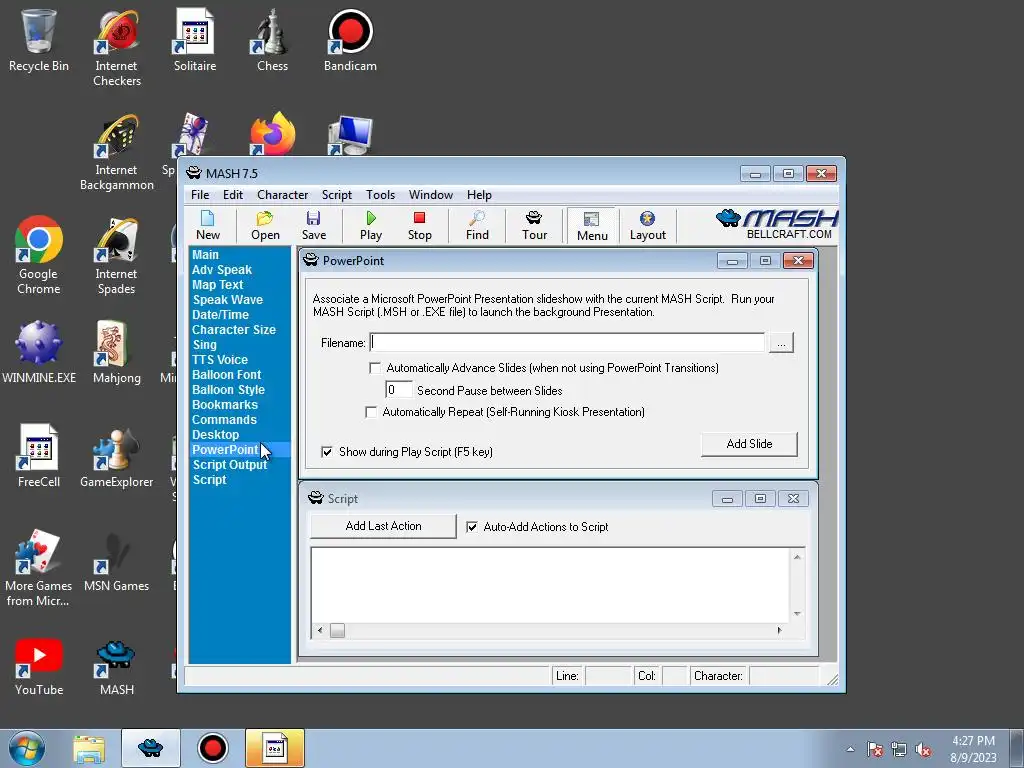Viewport: 1024px width, 768px height.
Task: Select Speak Wave in the sidebar
Action: point(227,300)
